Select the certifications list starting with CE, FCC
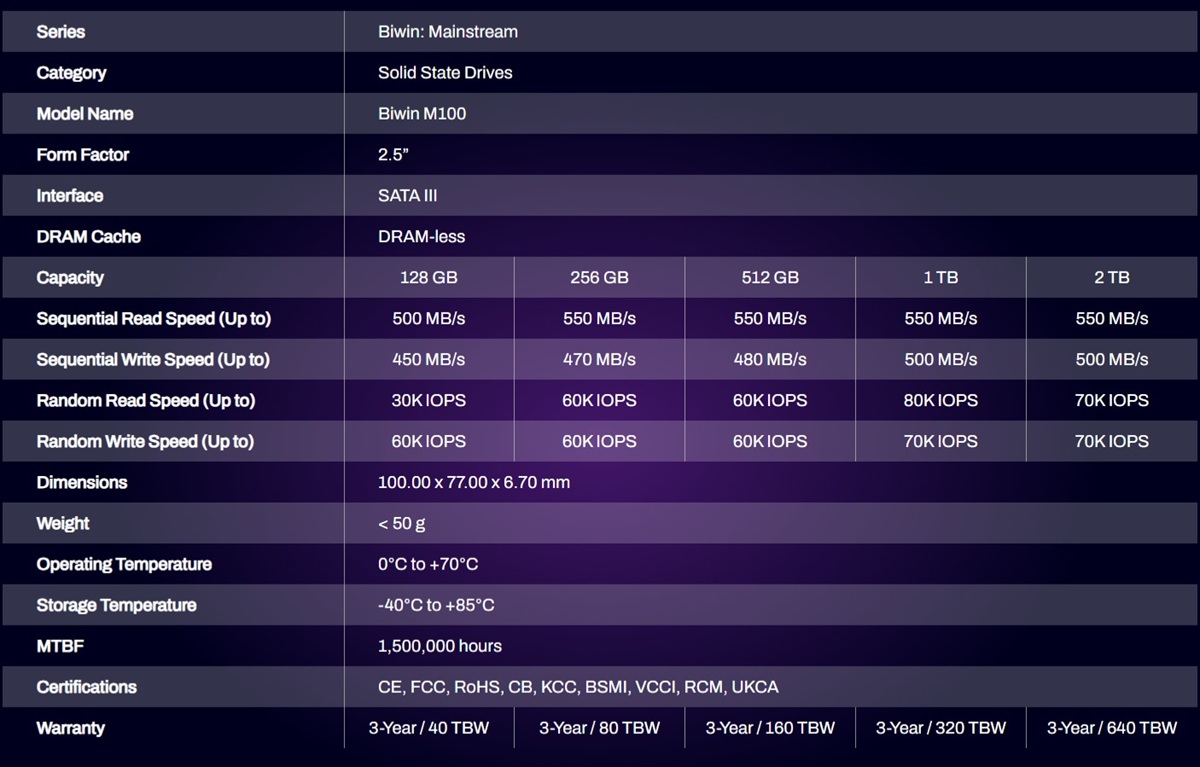Viewport: 1200px width, 767px height. coord(577,688)
